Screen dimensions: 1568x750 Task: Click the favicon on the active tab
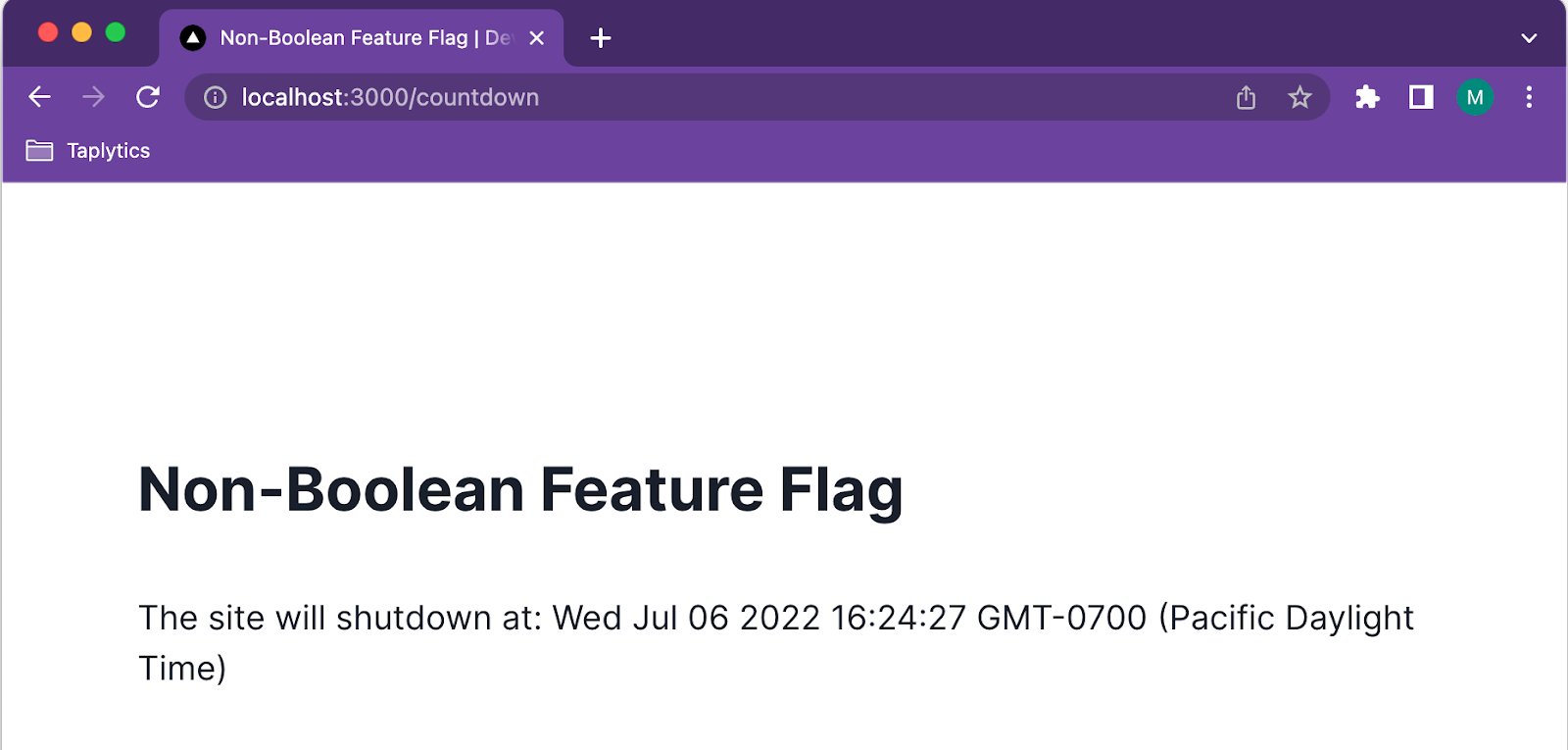coord(192,37)
